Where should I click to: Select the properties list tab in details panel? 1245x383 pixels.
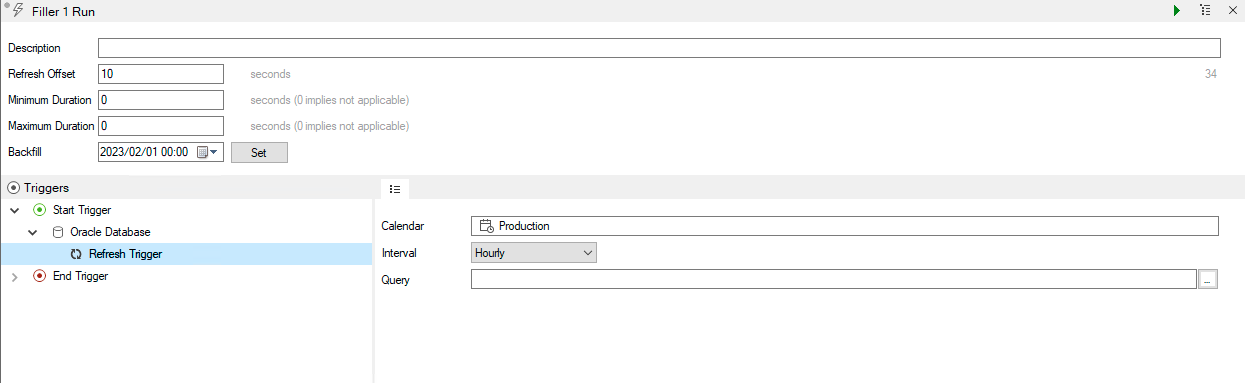pos(395,188)
